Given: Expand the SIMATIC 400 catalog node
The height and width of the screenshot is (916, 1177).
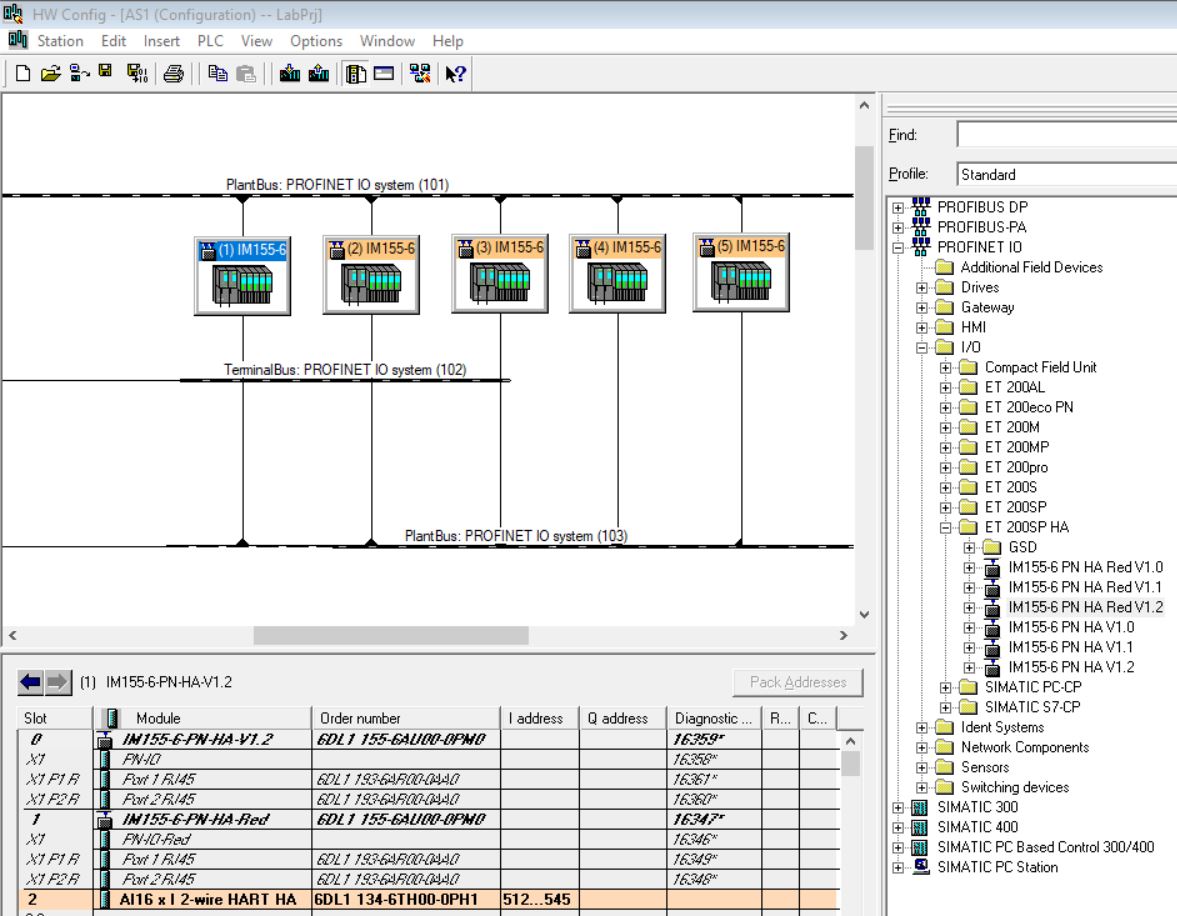Looking at the screenshot, I should click(x=898, y=827).
